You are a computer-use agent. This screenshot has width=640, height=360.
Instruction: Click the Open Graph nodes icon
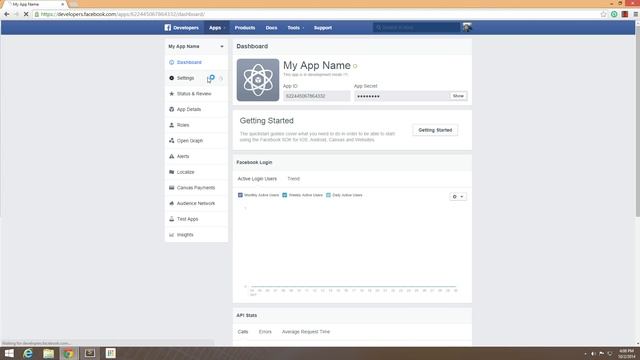171,141
